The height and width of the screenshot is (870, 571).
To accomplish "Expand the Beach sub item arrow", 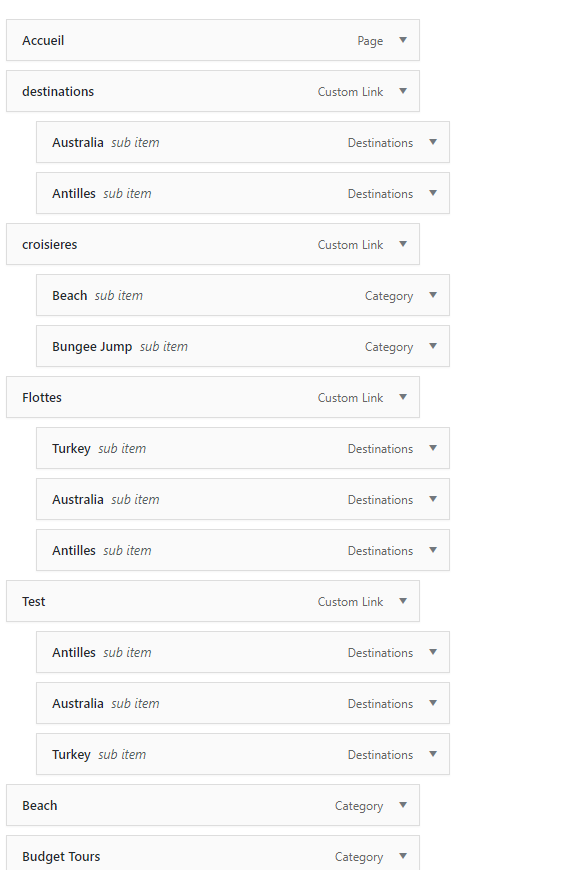I will pos(433,295).
